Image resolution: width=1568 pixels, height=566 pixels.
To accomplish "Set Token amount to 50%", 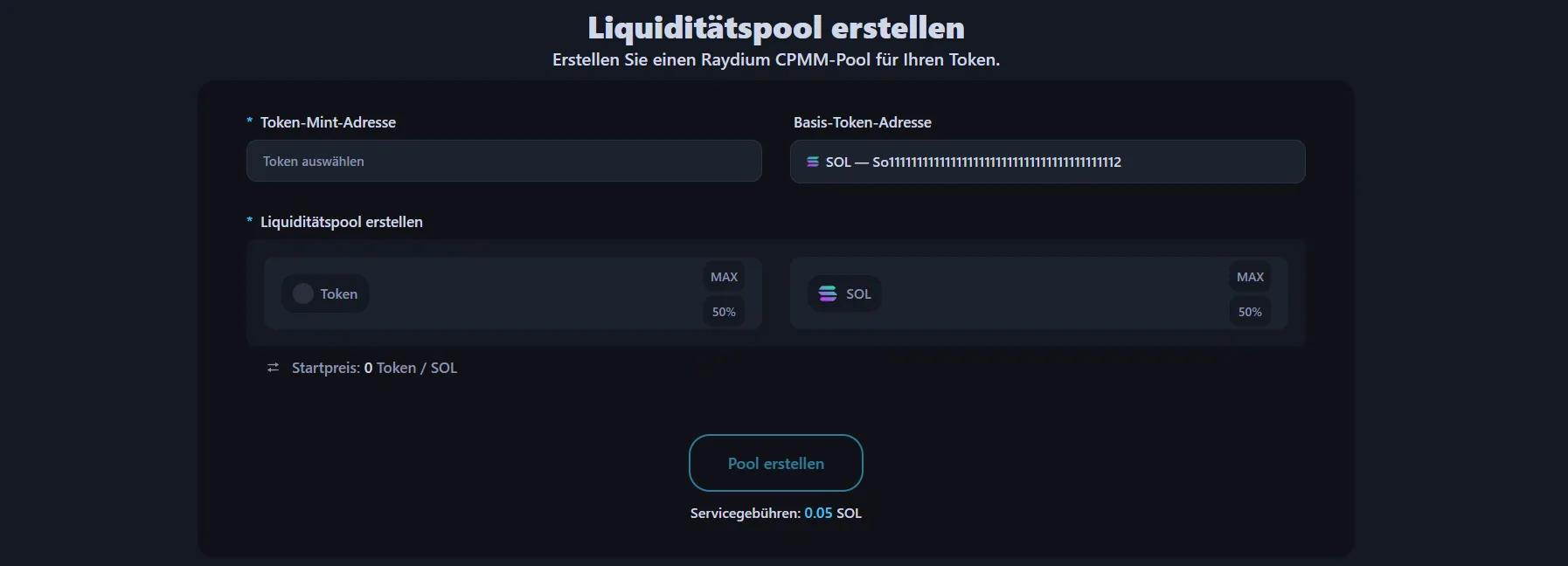I will (723, 311).
